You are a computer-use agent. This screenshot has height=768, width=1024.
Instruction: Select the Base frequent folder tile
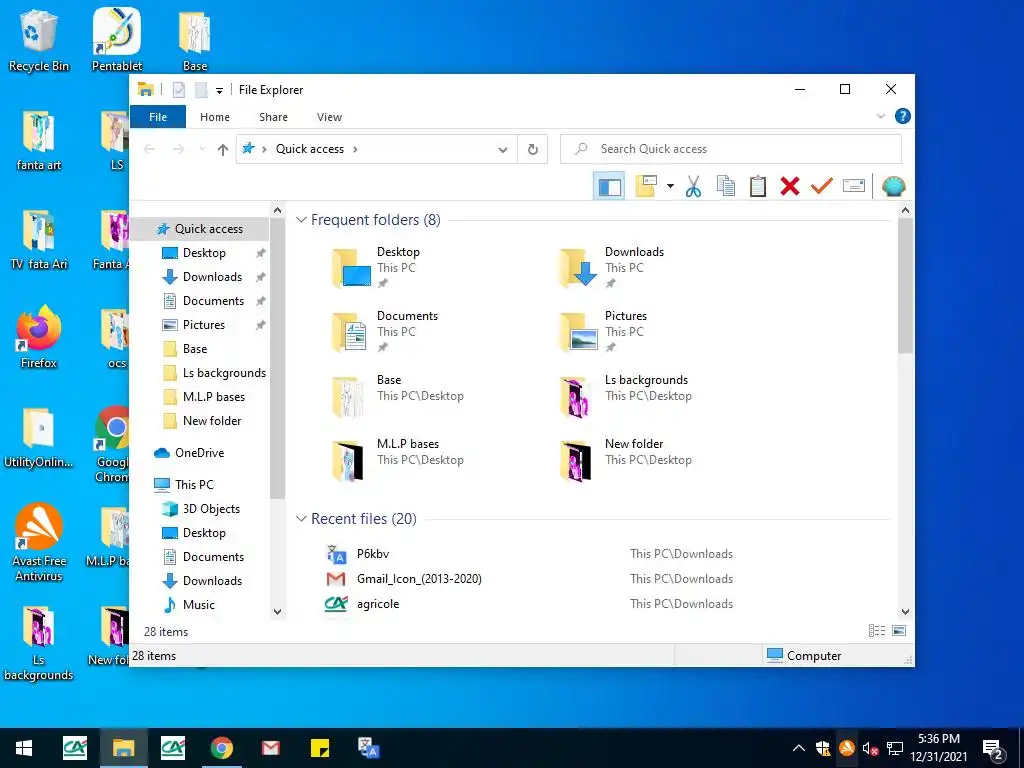point(397,396)
